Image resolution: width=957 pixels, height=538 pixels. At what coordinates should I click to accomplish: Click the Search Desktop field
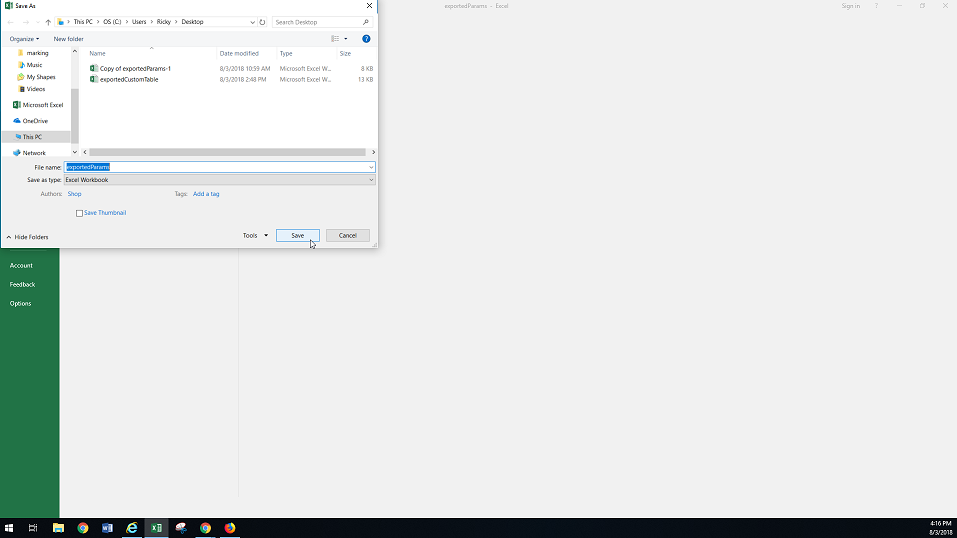click(318, 22)
